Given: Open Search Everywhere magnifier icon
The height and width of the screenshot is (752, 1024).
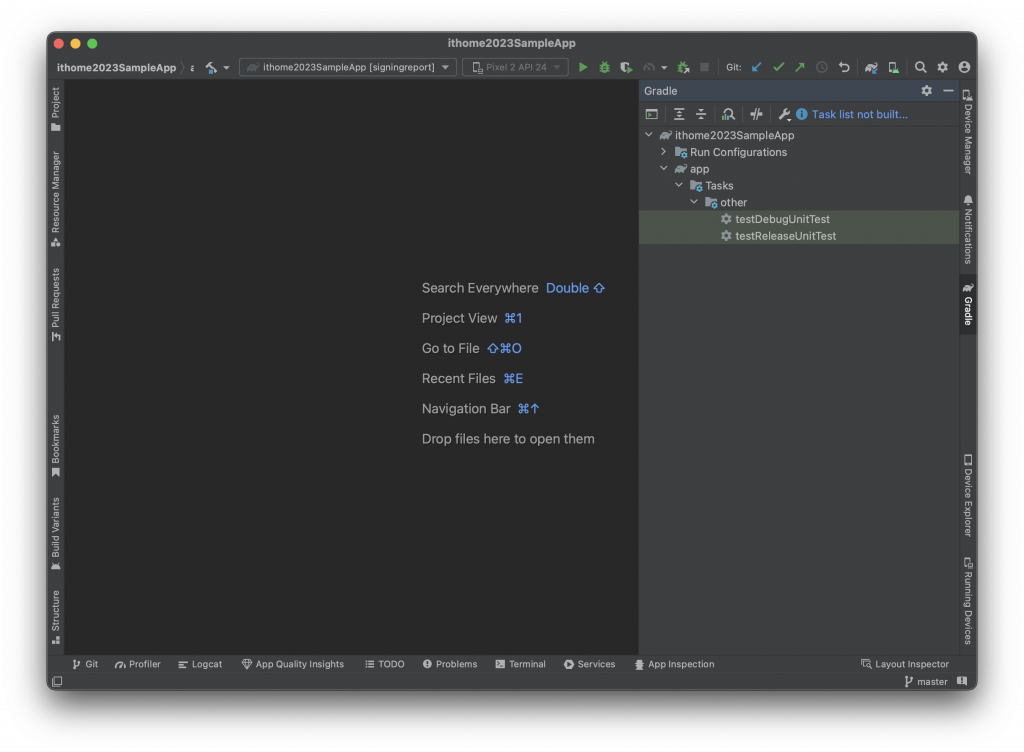Looking at the screenshot, I should coord(920,67).
